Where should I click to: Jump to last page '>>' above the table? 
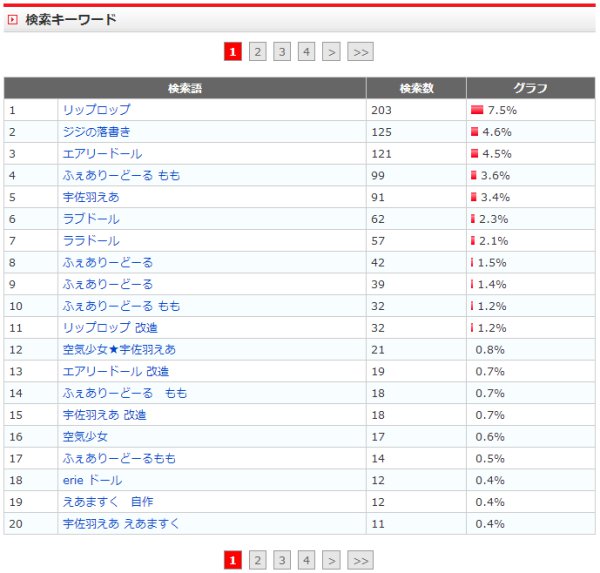tap(360, 52)
